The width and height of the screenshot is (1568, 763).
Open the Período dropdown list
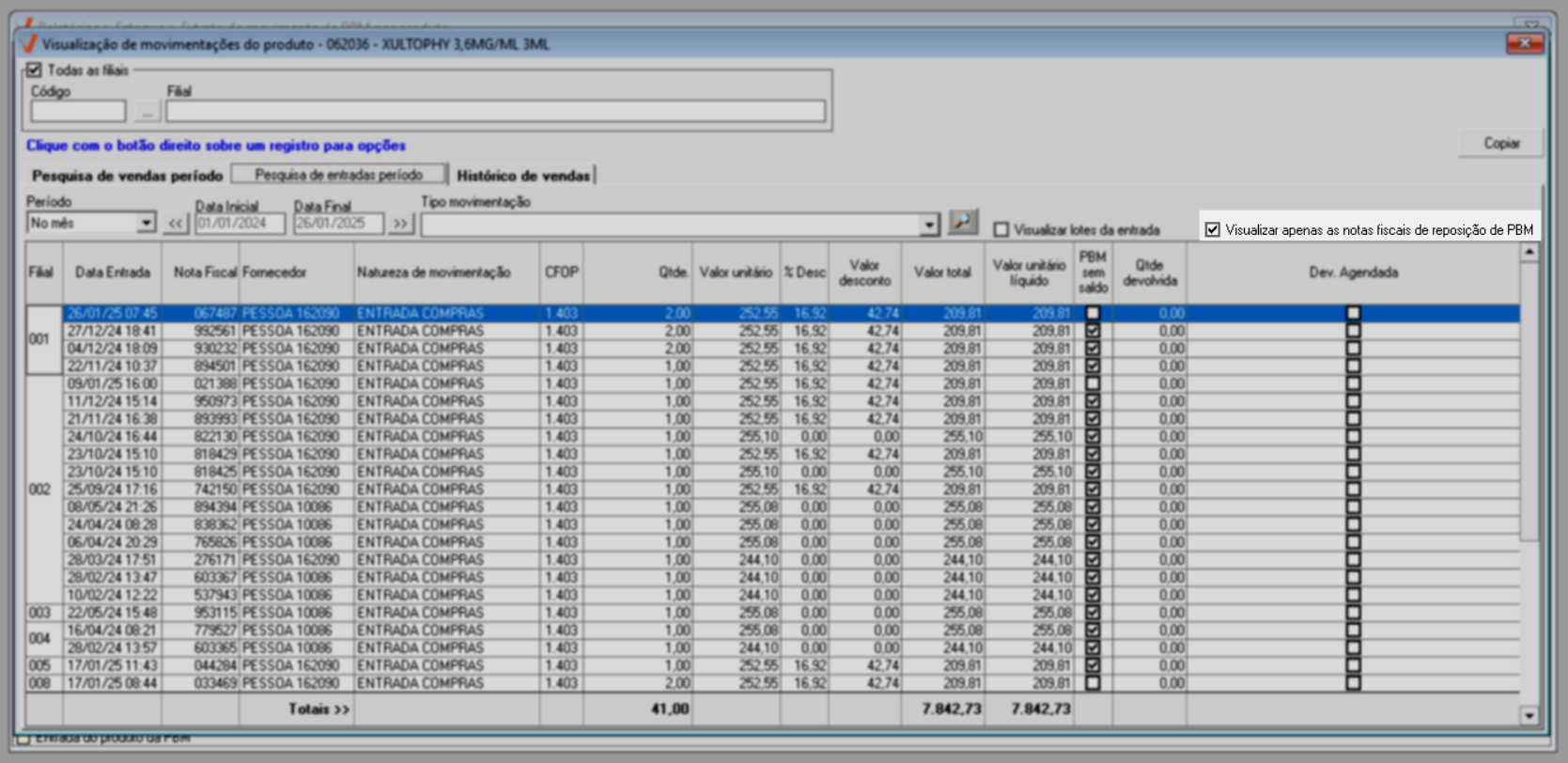pyautogui.click(x=146, y=224)
